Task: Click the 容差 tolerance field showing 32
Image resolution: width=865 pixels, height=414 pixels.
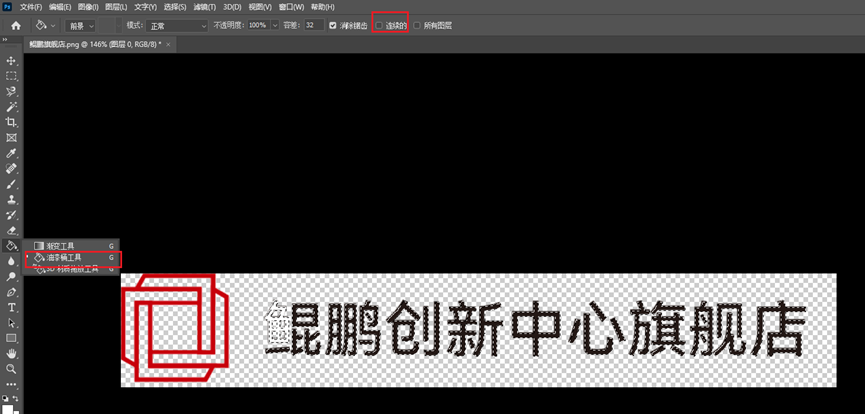Action: [314, 25]
